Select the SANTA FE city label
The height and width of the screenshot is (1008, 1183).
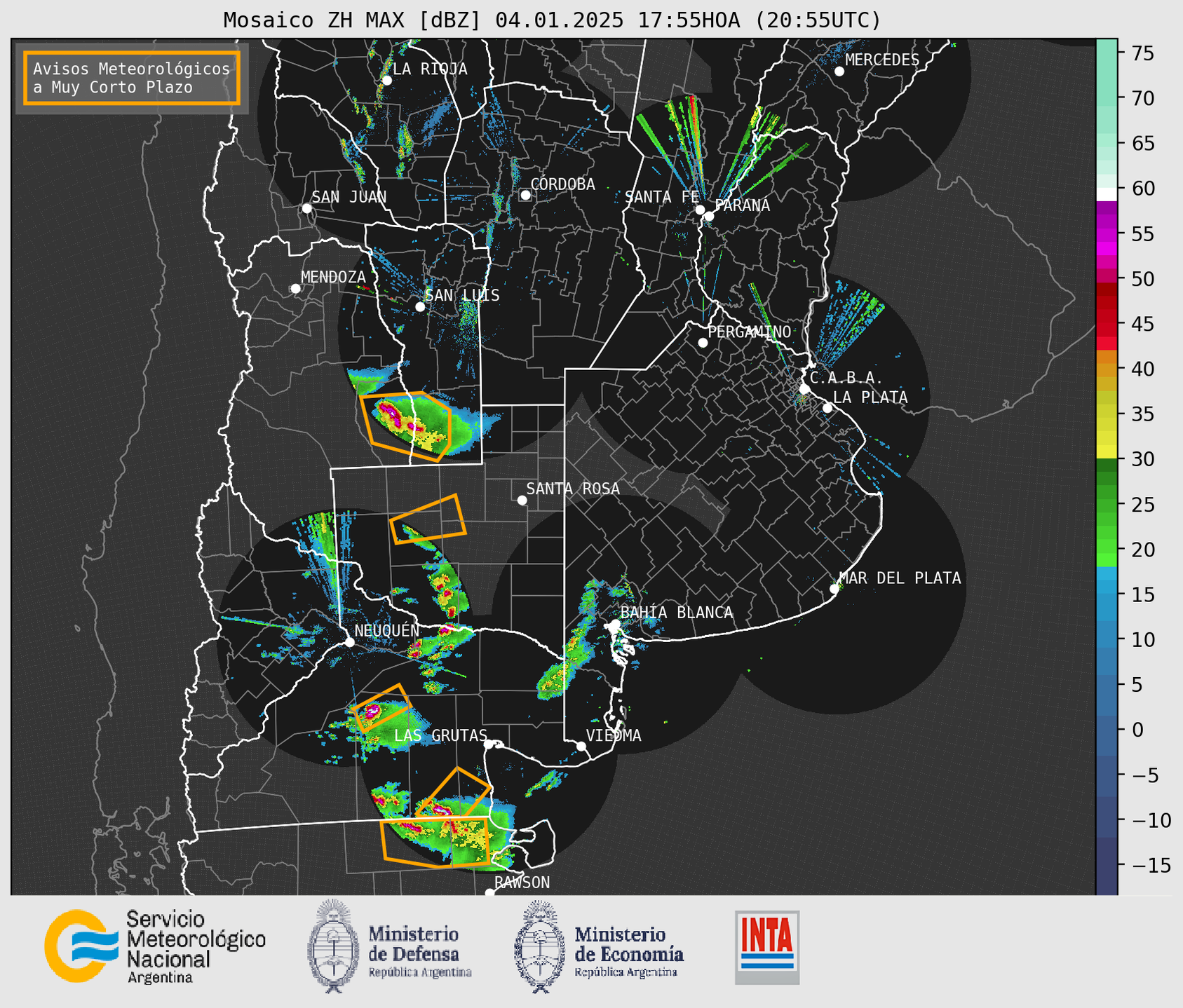pyautogui.click(x=662, y=197)
